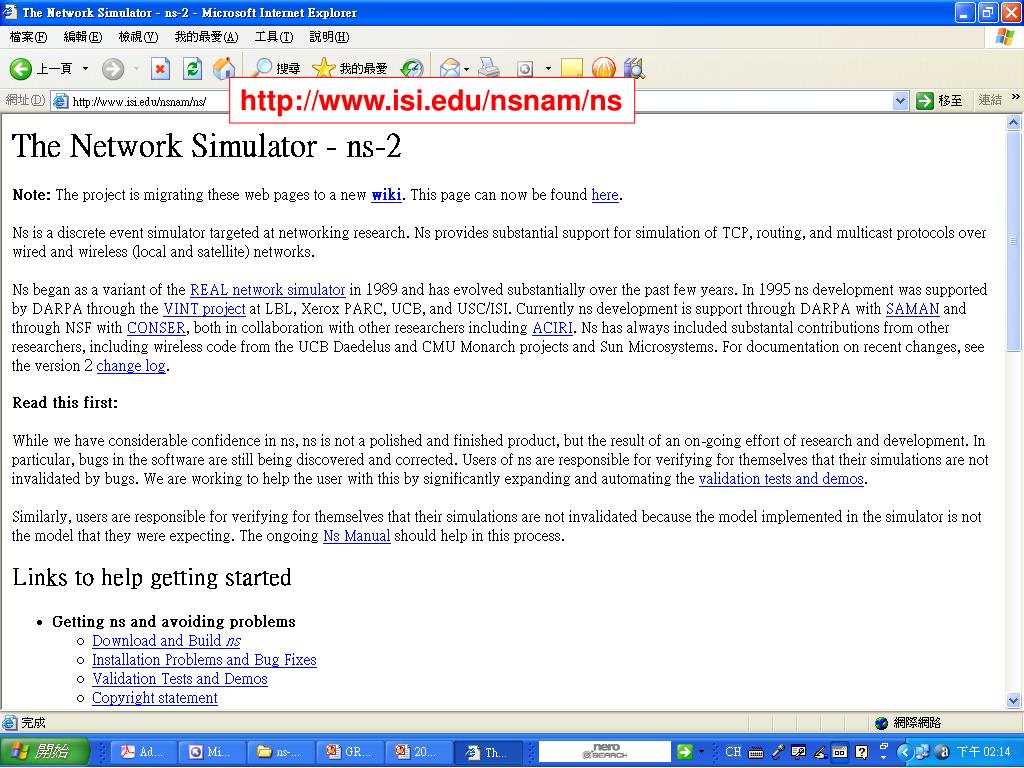Click the CH language indicator
Screen dimensions: 1024x768
click(733, 752)
